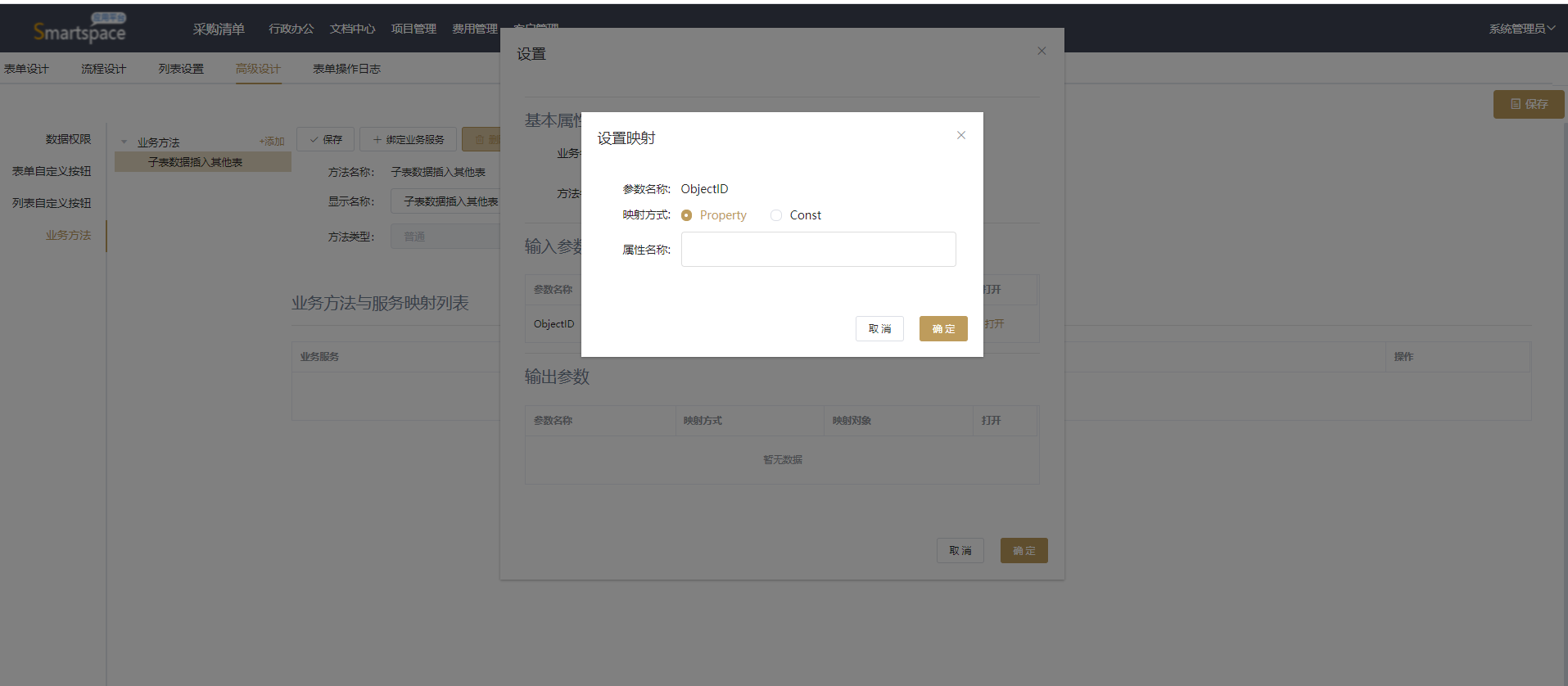Open 业务方法 in the left sidebar

click(68, 235)
